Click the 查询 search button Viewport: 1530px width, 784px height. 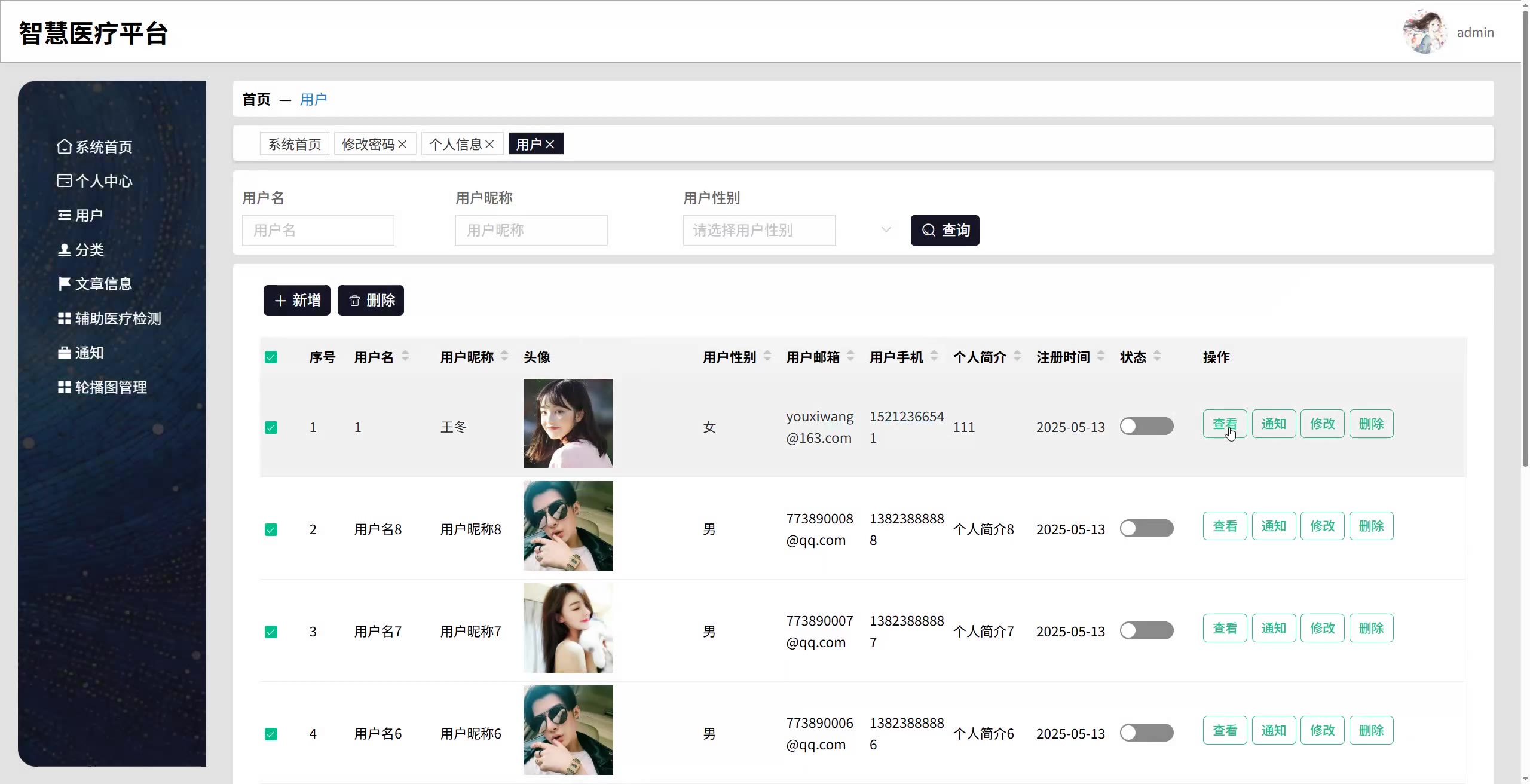pos(944,230)
